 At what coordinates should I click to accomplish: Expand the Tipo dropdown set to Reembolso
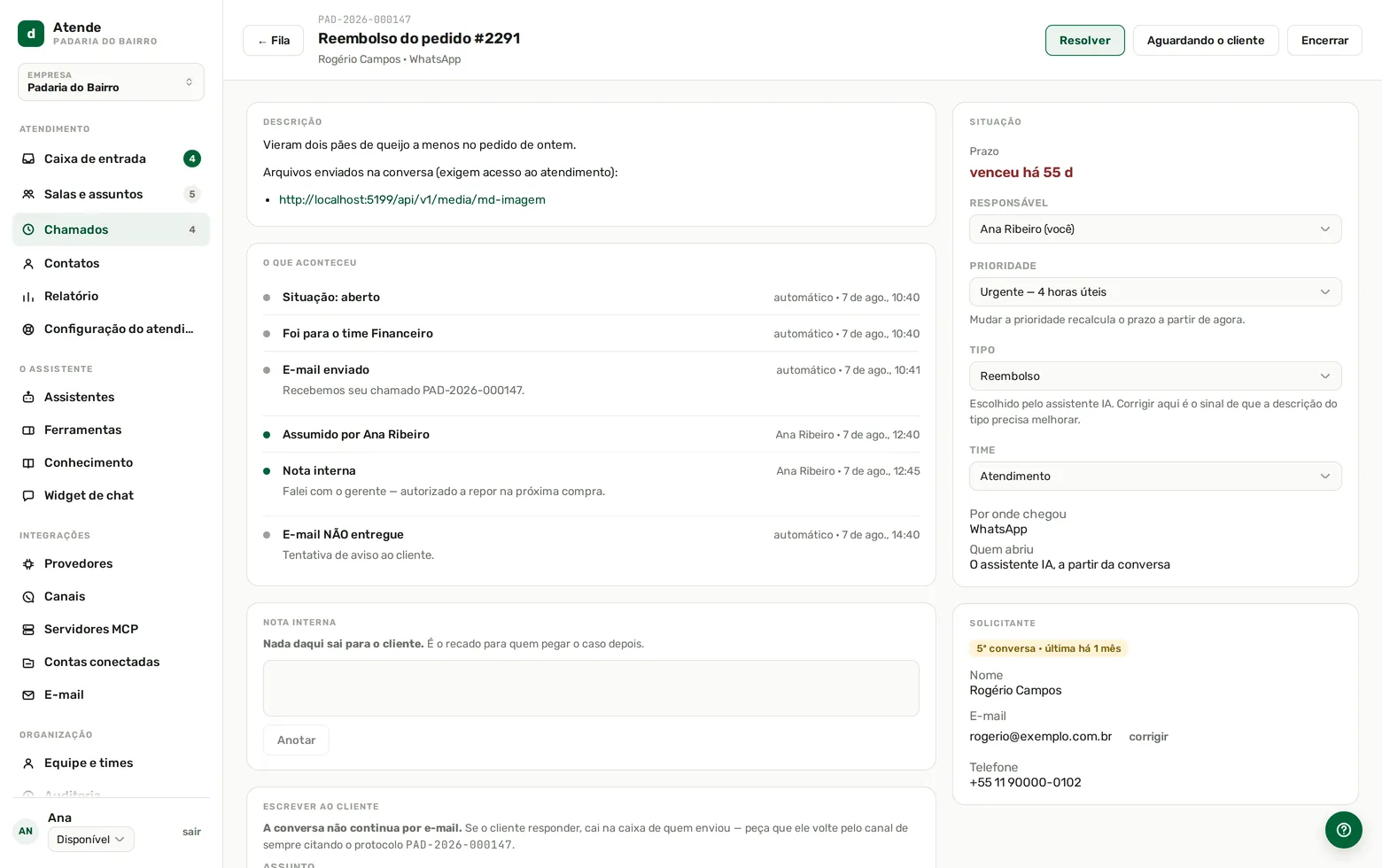coord(1155,376)
